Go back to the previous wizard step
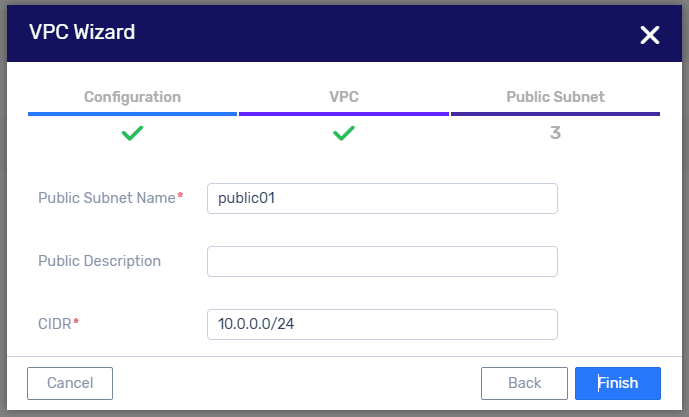Image resolution: width=689 pixels, height=417 pixels. pyautogui.click(x=524, y=383)
